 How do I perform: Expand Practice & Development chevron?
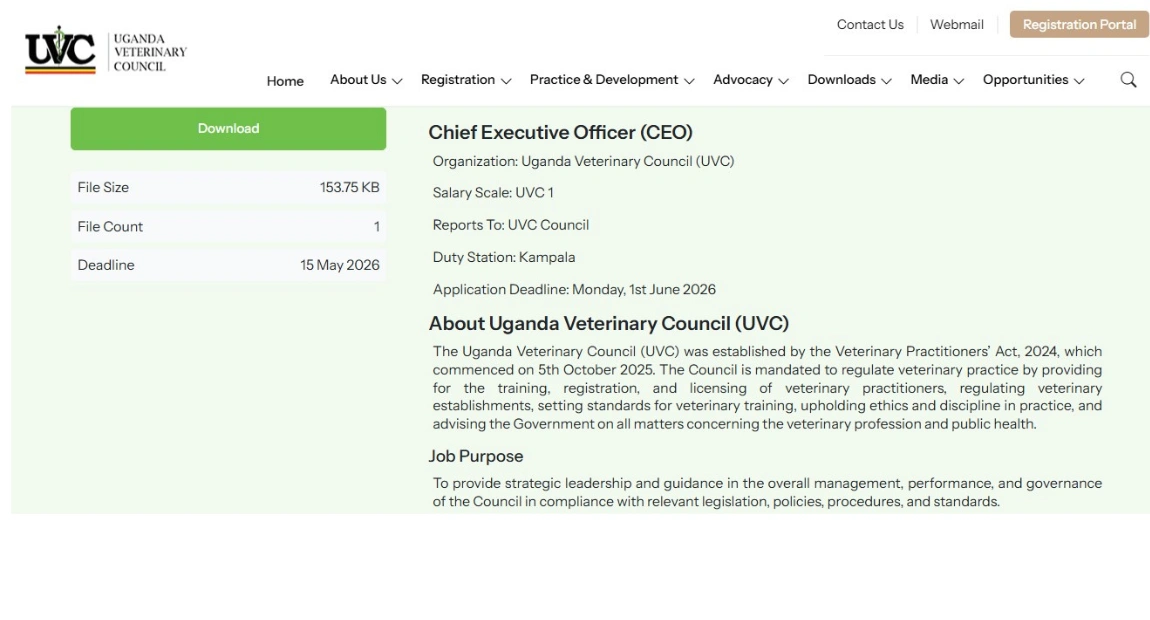point(689,81)
